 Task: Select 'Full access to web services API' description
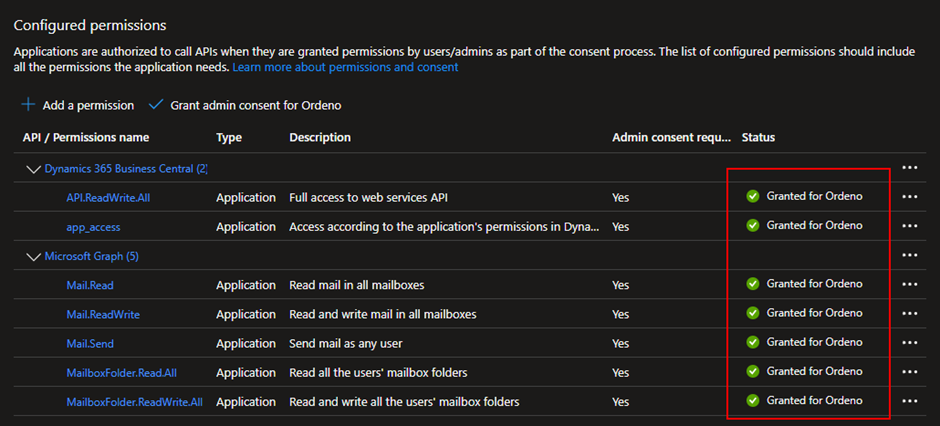369,198
